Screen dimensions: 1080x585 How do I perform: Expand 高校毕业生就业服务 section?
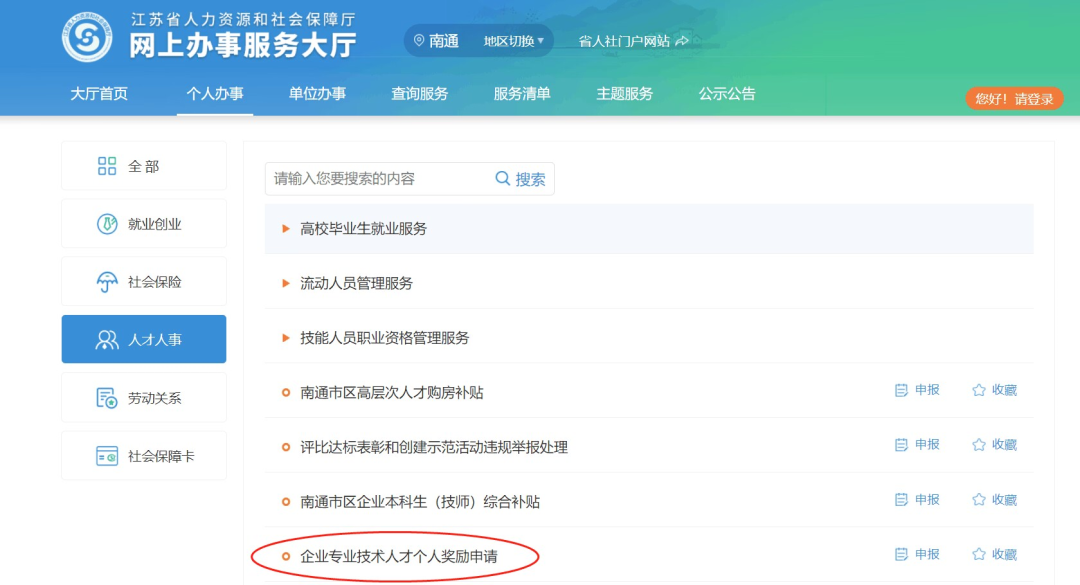coord(363,229)
